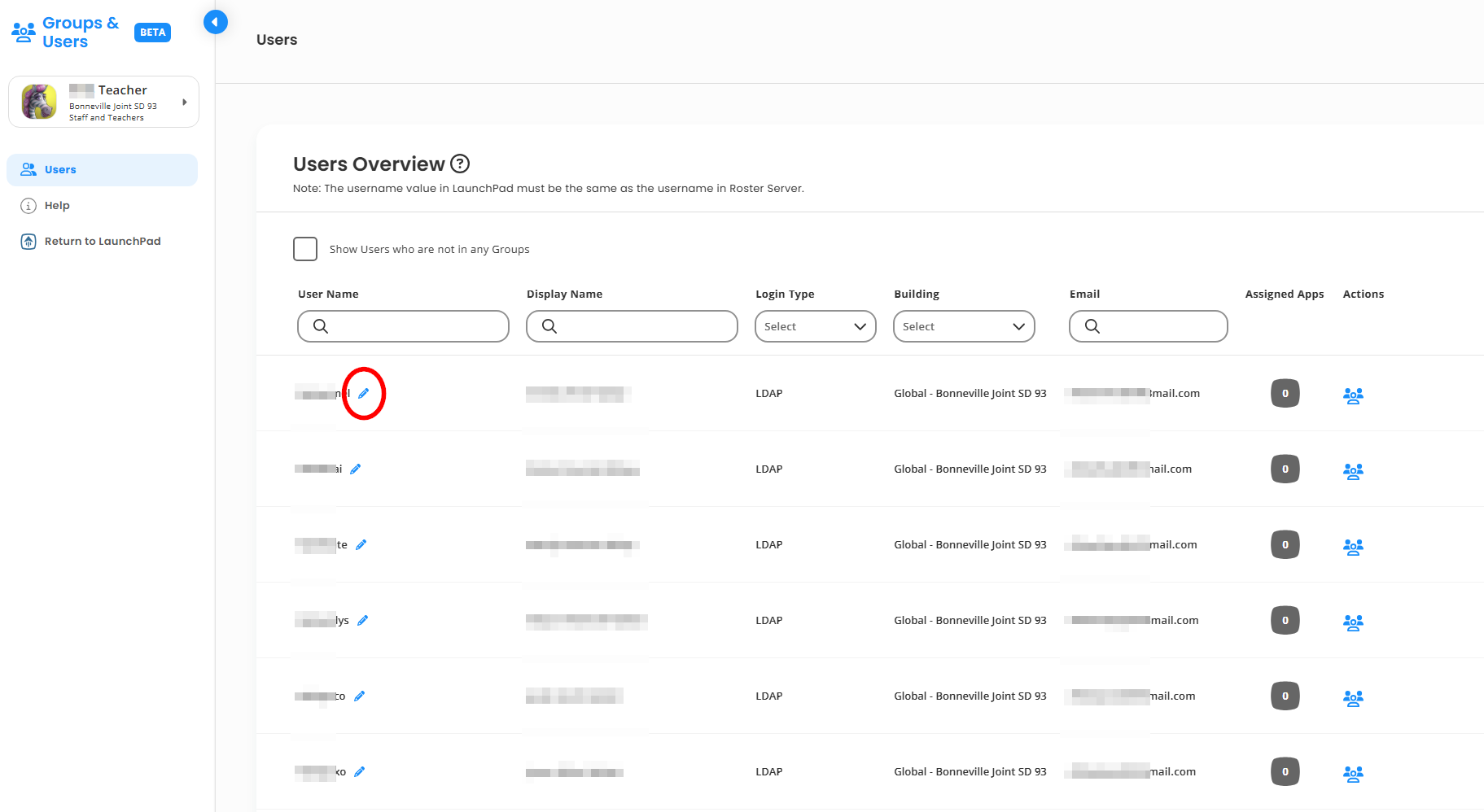
Task: Edit the username ending in 'lys'
Action: [363, 620]
